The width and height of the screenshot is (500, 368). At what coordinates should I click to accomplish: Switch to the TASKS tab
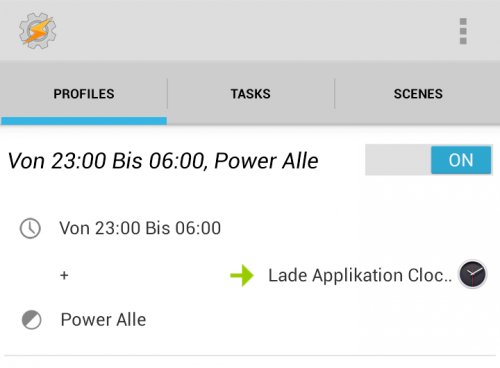click(251, 94)
